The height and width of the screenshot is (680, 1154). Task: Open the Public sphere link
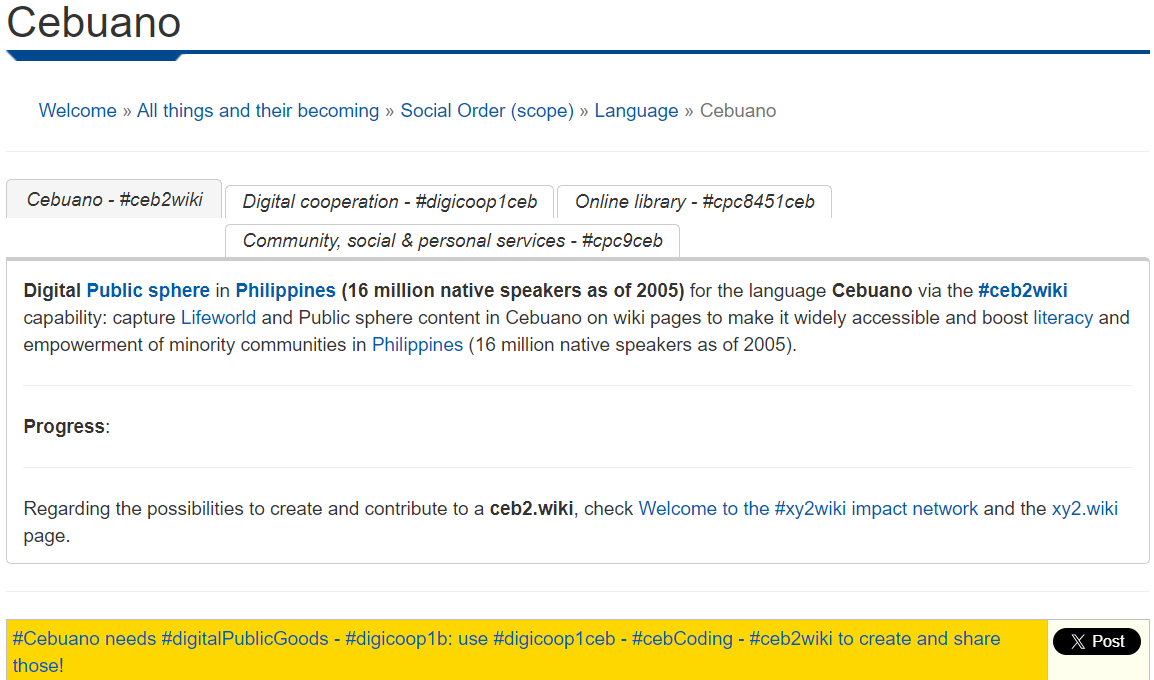click(145, 290)
